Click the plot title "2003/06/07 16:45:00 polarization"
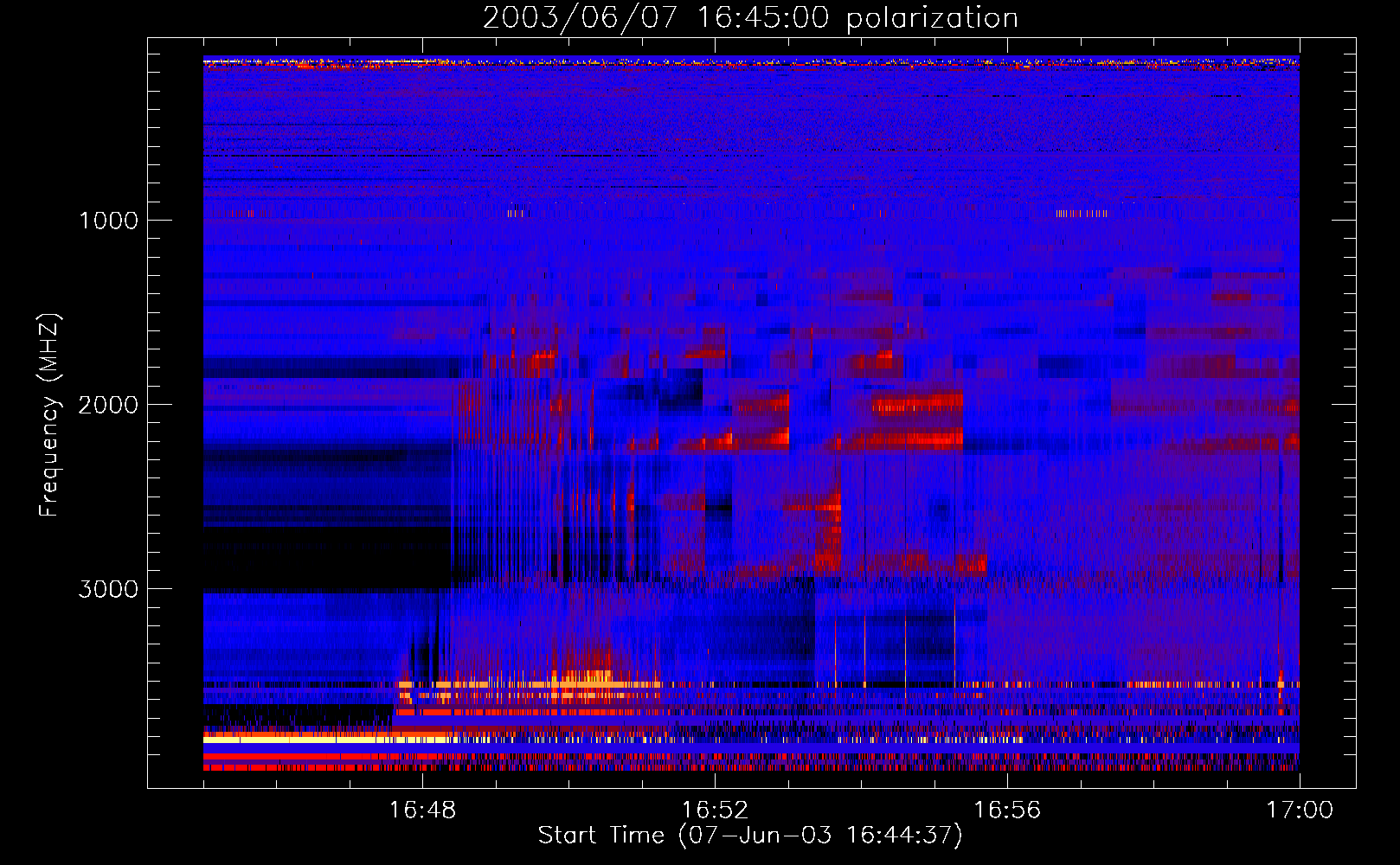 tap(750, 17)
